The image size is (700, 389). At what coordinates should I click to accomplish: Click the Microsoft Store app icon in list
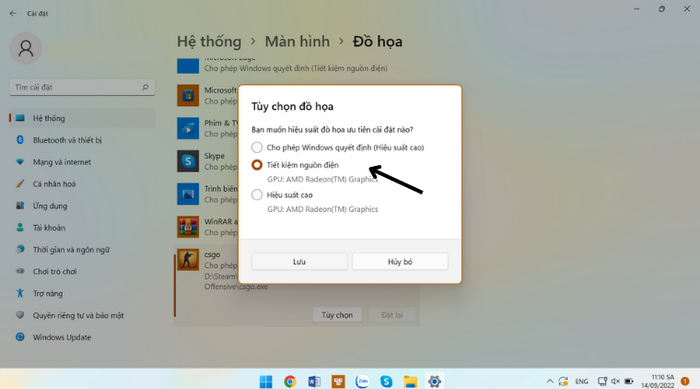pyautogui.click(x=188, y=95)
